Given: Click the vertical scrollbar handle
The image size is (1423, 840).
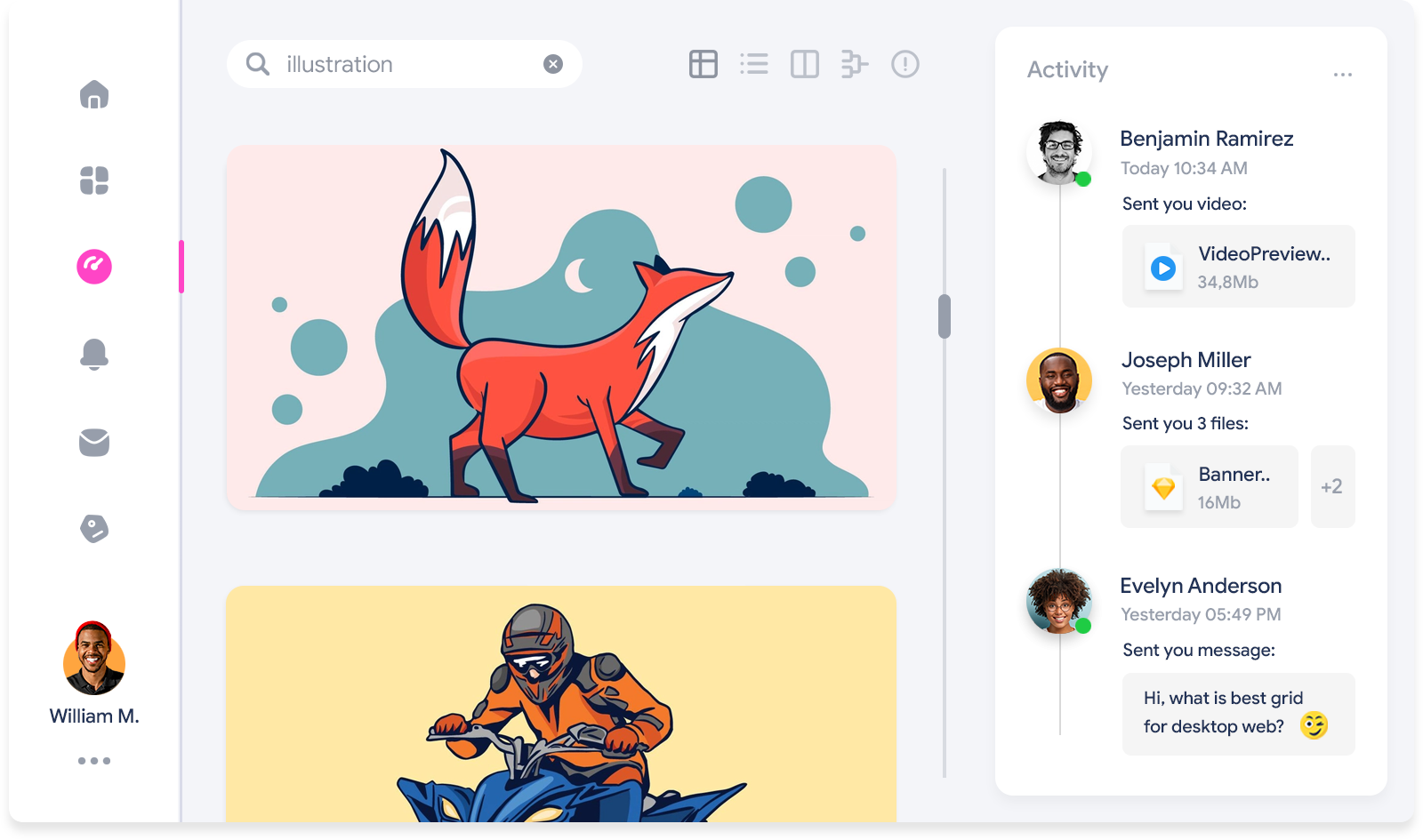Looking at the screenshot, I should click(x=945, y=316).
